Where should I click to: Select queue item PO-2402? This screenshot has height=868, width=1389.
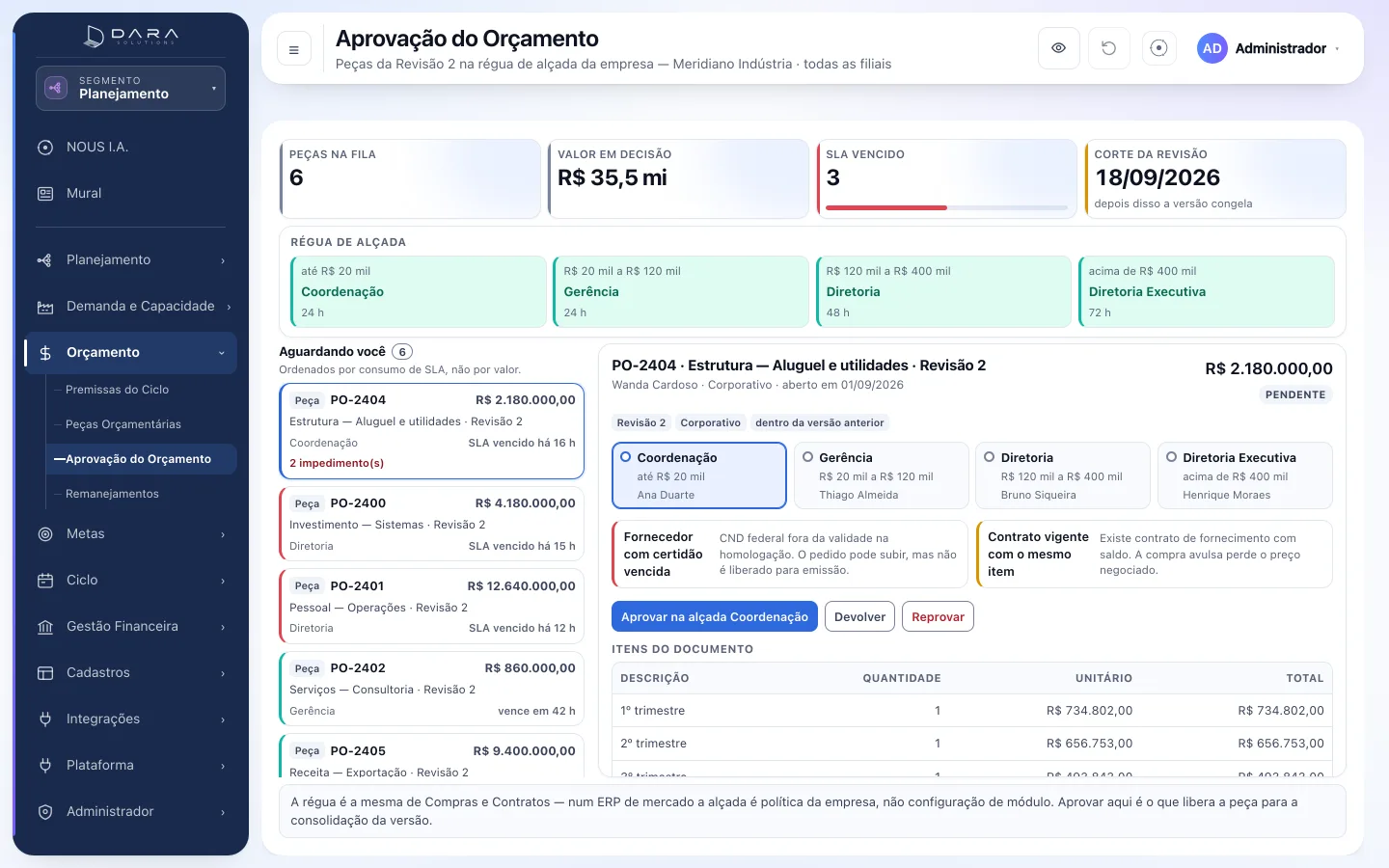(x=431, y=689)
